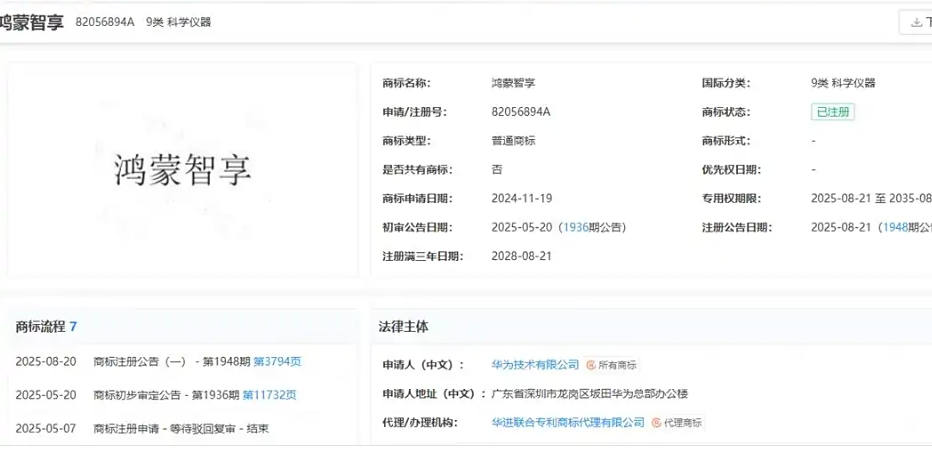Viewport: 932px width, 450px height.
Task: Click the 普通商标 trademark type value
Action: pyautogui.click(x=514, y=141)
